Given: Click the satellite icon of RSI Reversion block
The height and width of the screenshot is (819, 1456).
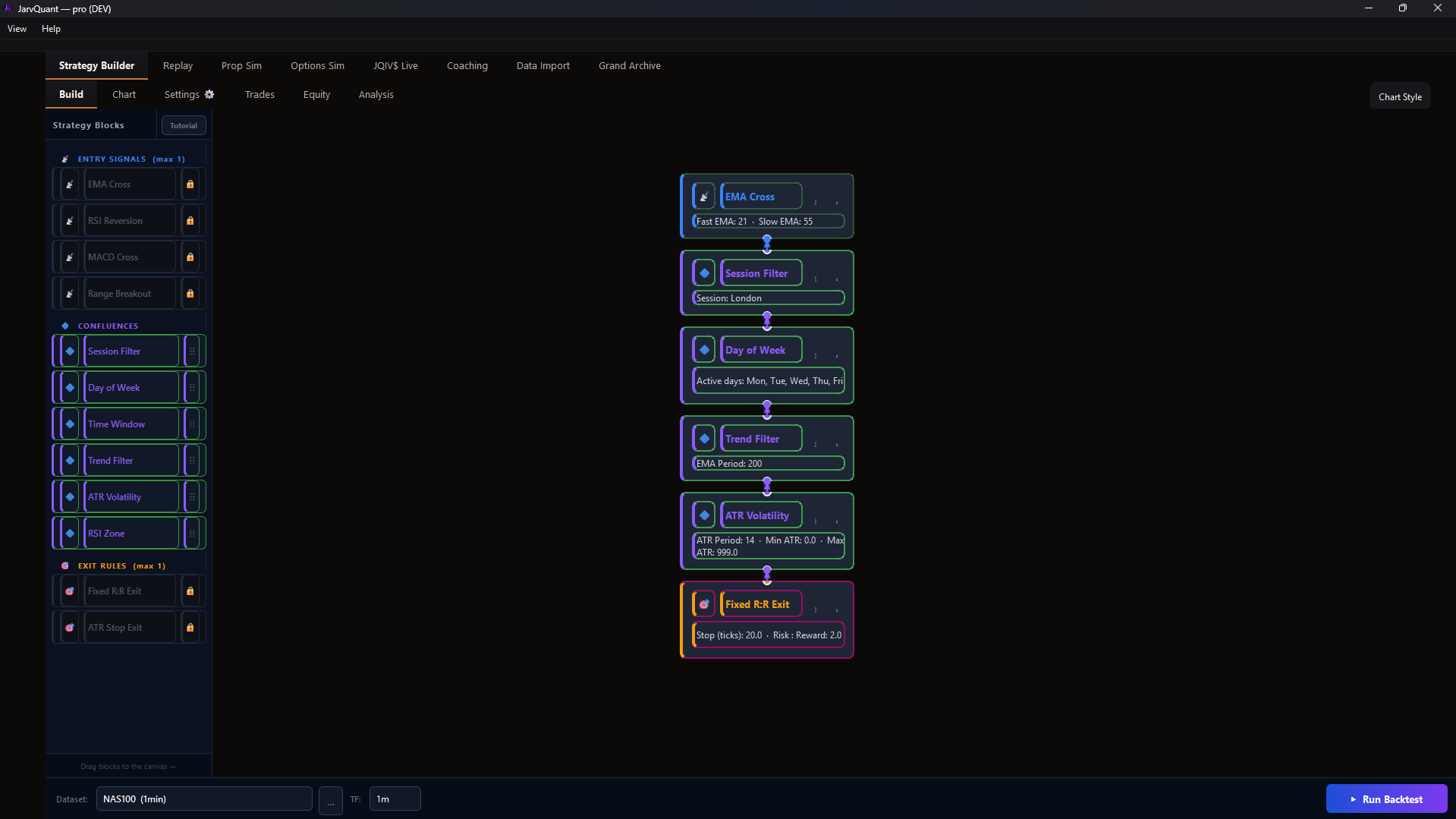Looking at the screenshot, I should point(70,221).
